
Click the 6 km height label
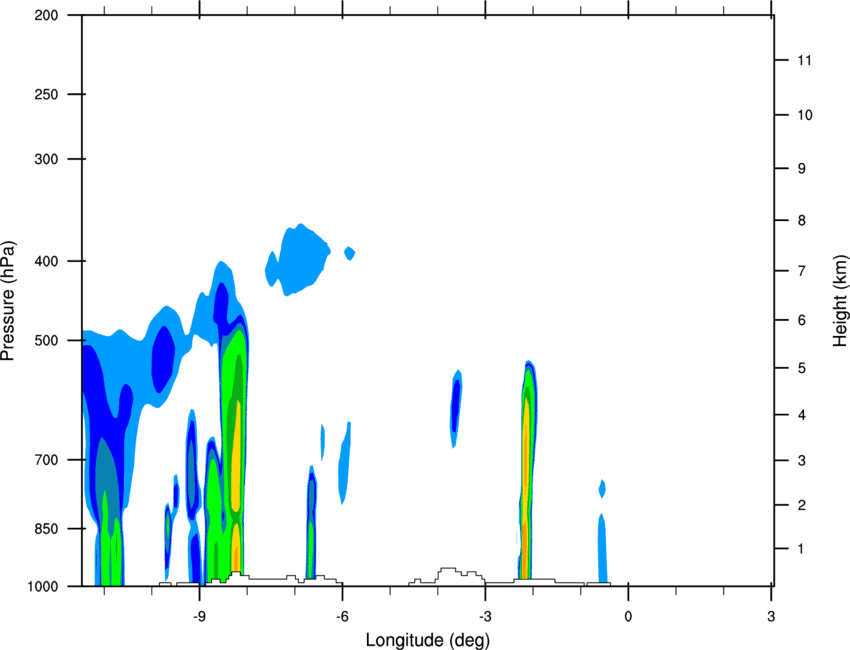point(802,320)
